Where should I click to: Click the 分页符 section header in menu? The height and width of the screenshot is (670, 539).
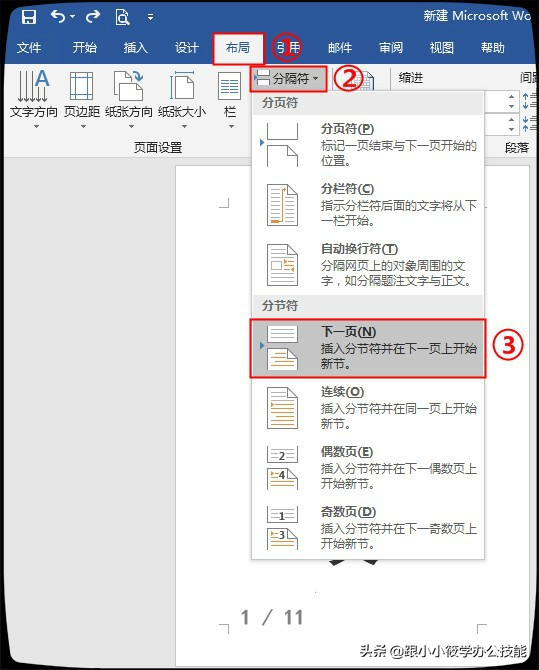pyautogui.click(x=280, y=103)
